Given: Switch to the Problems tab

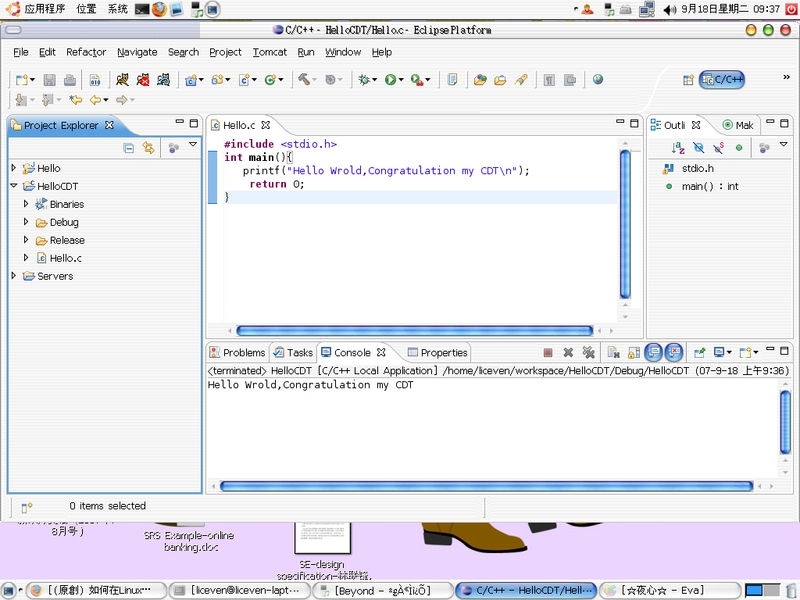Looking at the screenshot, I should 238,353.
